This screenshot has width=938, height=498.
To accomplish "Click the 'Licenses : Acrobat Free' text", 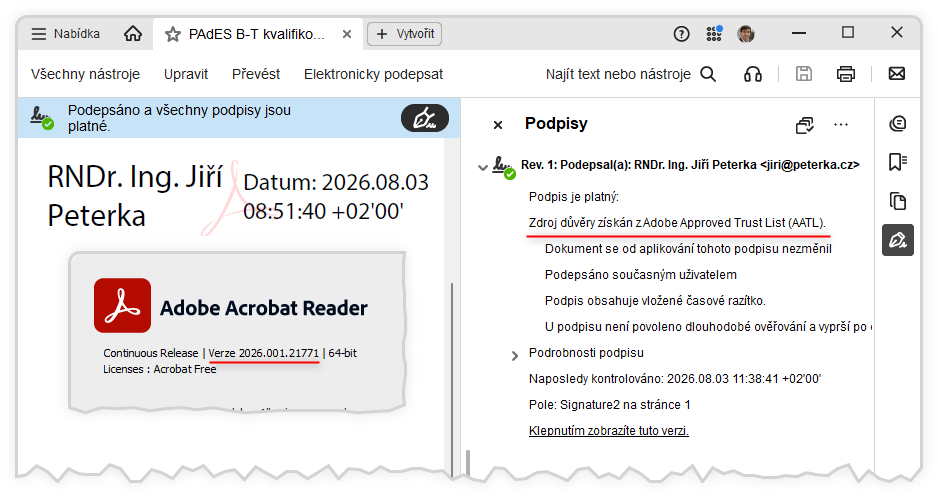I will click(159, 369).
